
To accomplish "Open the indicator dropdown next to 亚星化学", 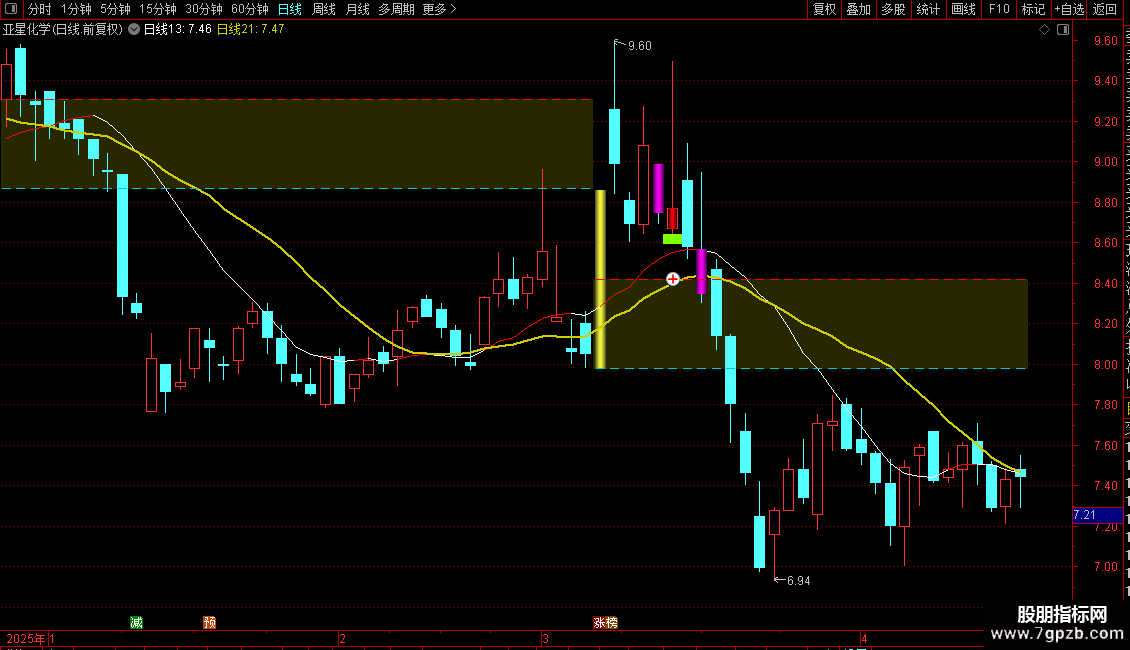I will [134, 29].
